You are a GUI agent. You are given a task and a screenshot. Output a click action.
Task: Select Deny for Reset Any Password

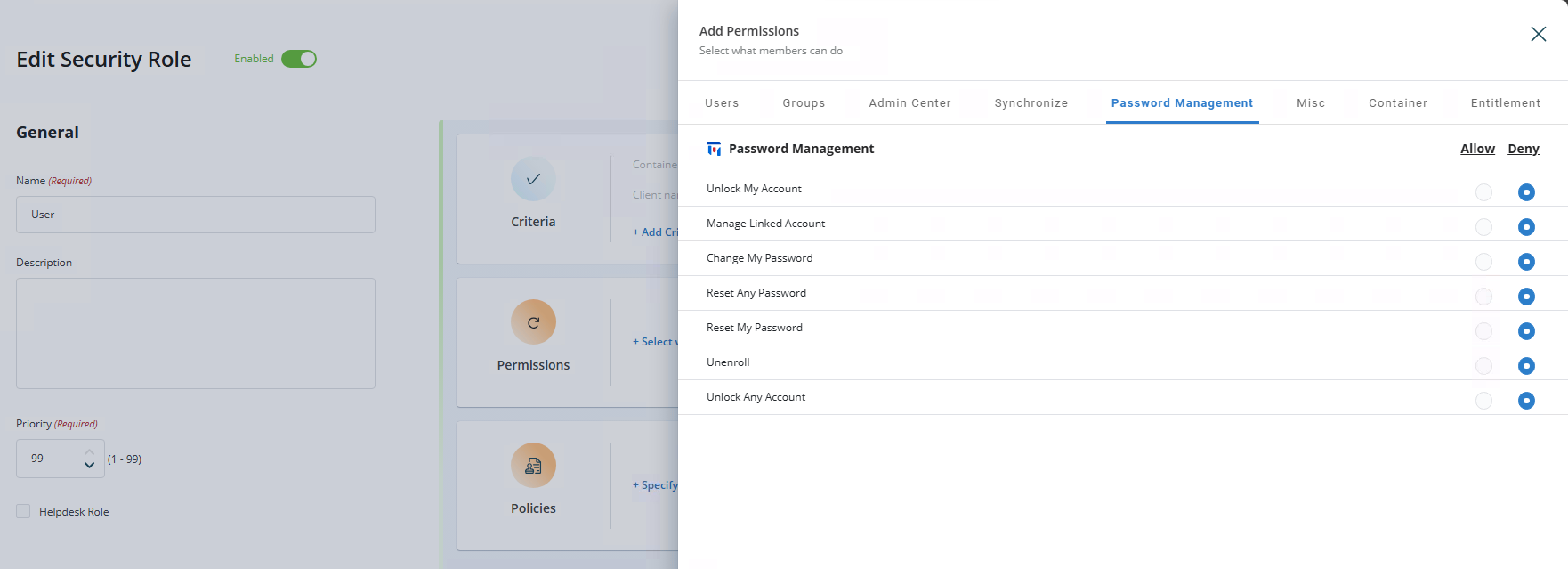(x=1526, y=297)
